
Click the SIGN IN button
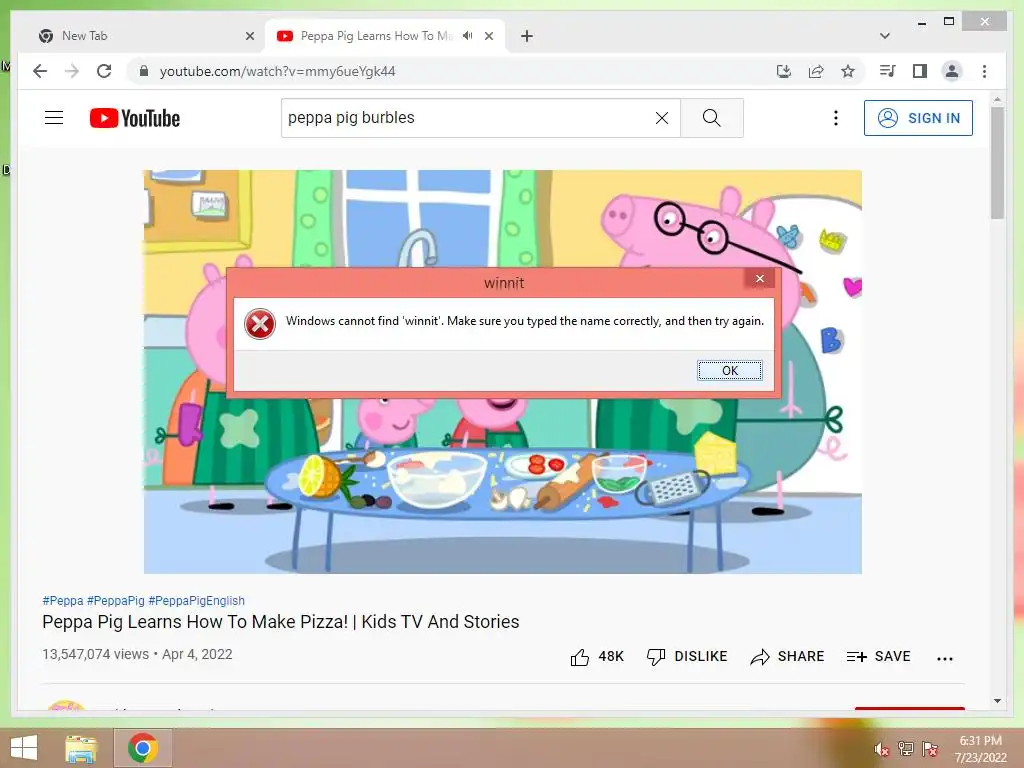point(918,118)
